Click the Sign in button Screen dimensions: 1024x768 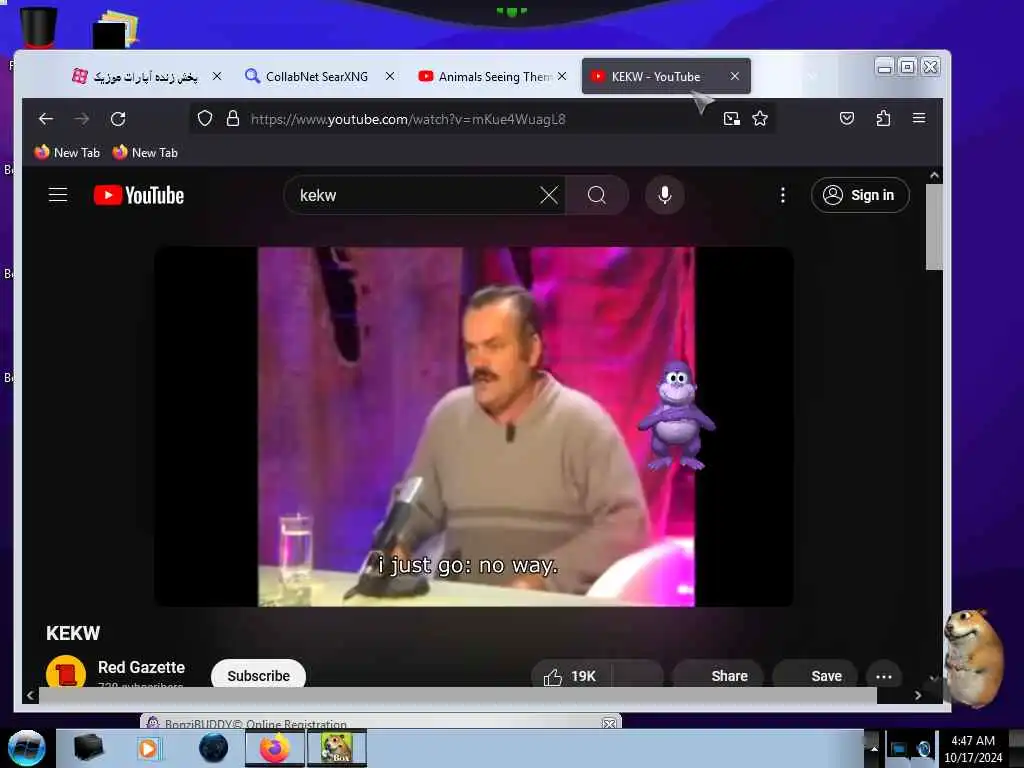pos(860,195)
